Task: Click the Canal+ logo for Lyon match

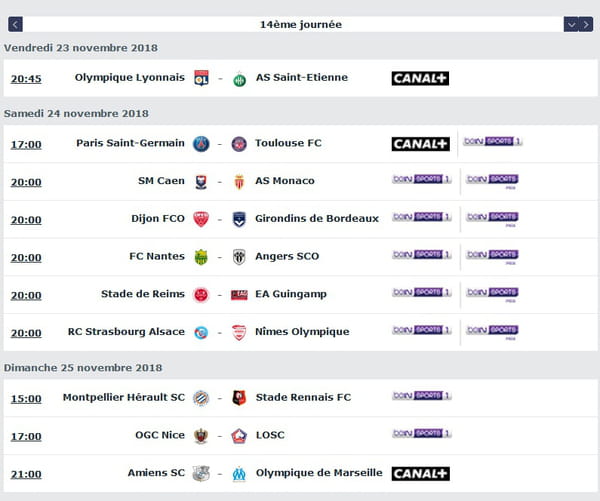Action: click(x=420, y=78)
